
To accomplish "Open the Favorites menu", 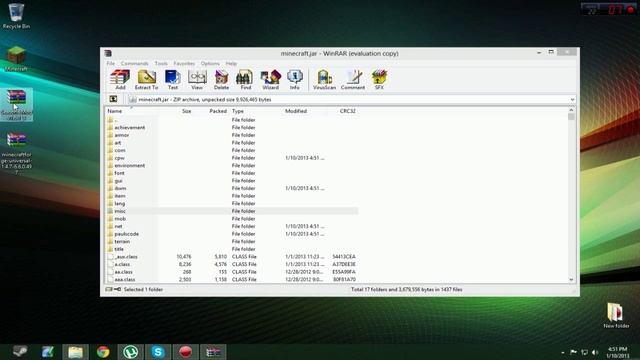I will click(184, 64).
